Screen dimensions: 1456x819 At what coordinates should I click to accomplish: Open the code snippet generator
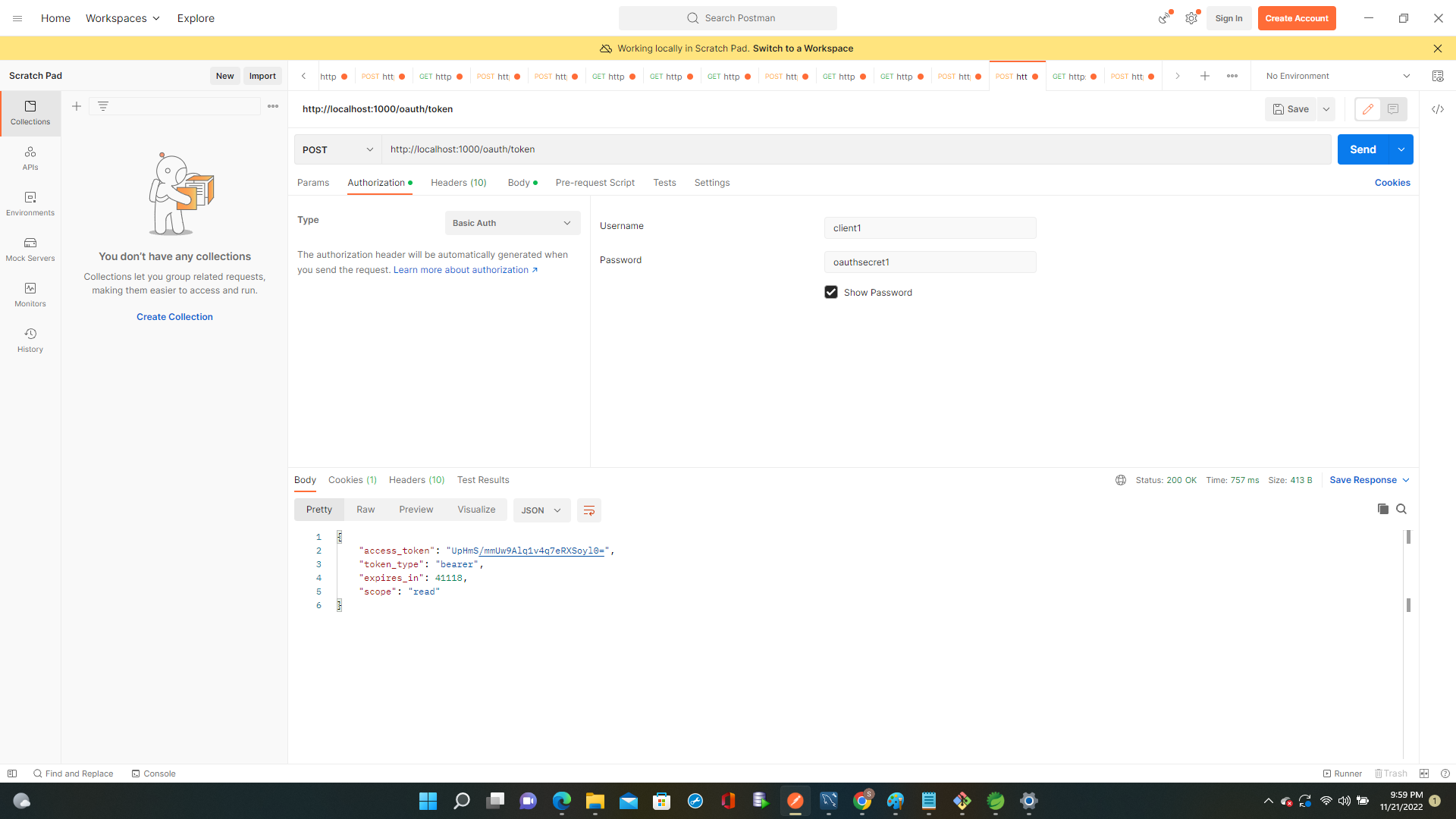1438,109
